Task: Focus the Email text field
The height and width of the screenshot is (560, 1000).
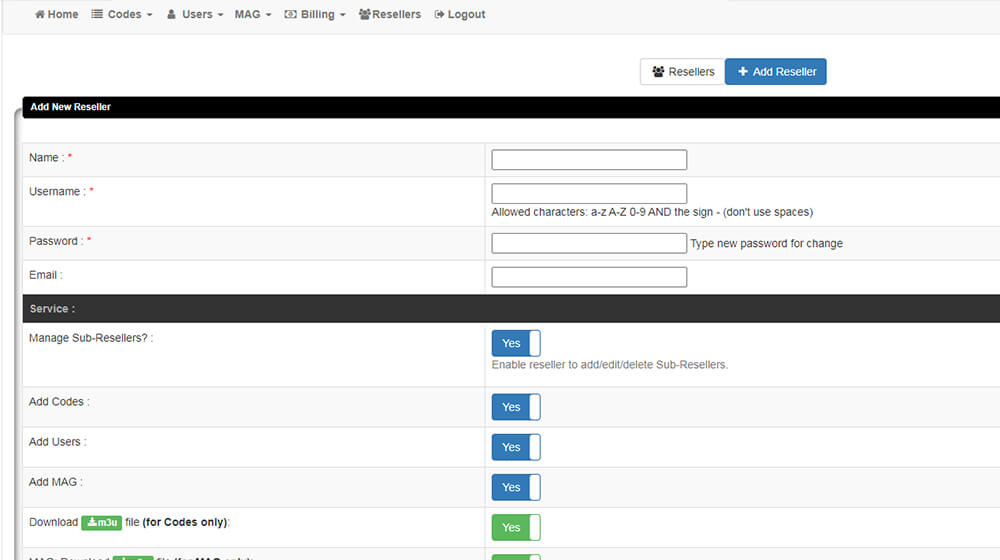Action: 589,277
